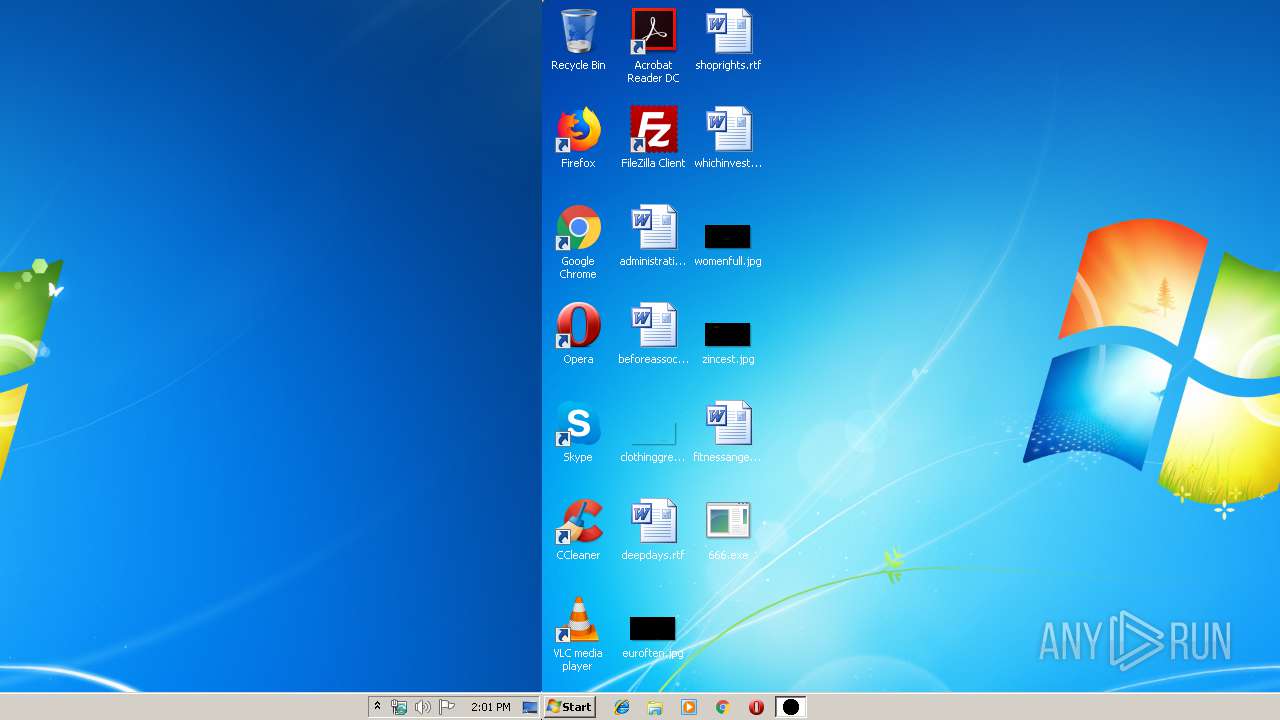Select the administrati… Word document
This screenshot has height=720, width=1280.
(653, 236)
